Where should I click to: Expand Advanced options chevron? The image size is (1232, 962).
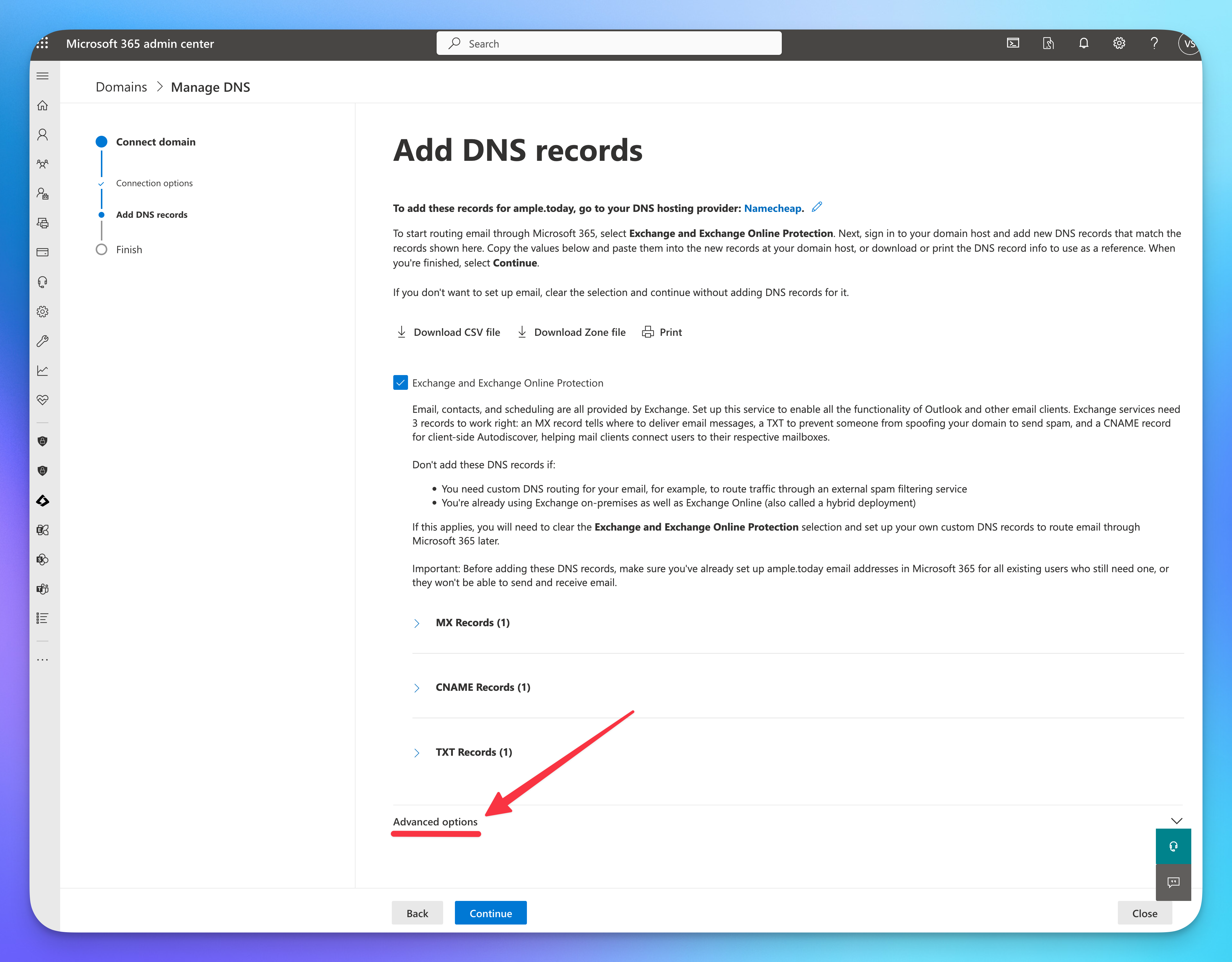(1176, 821)
